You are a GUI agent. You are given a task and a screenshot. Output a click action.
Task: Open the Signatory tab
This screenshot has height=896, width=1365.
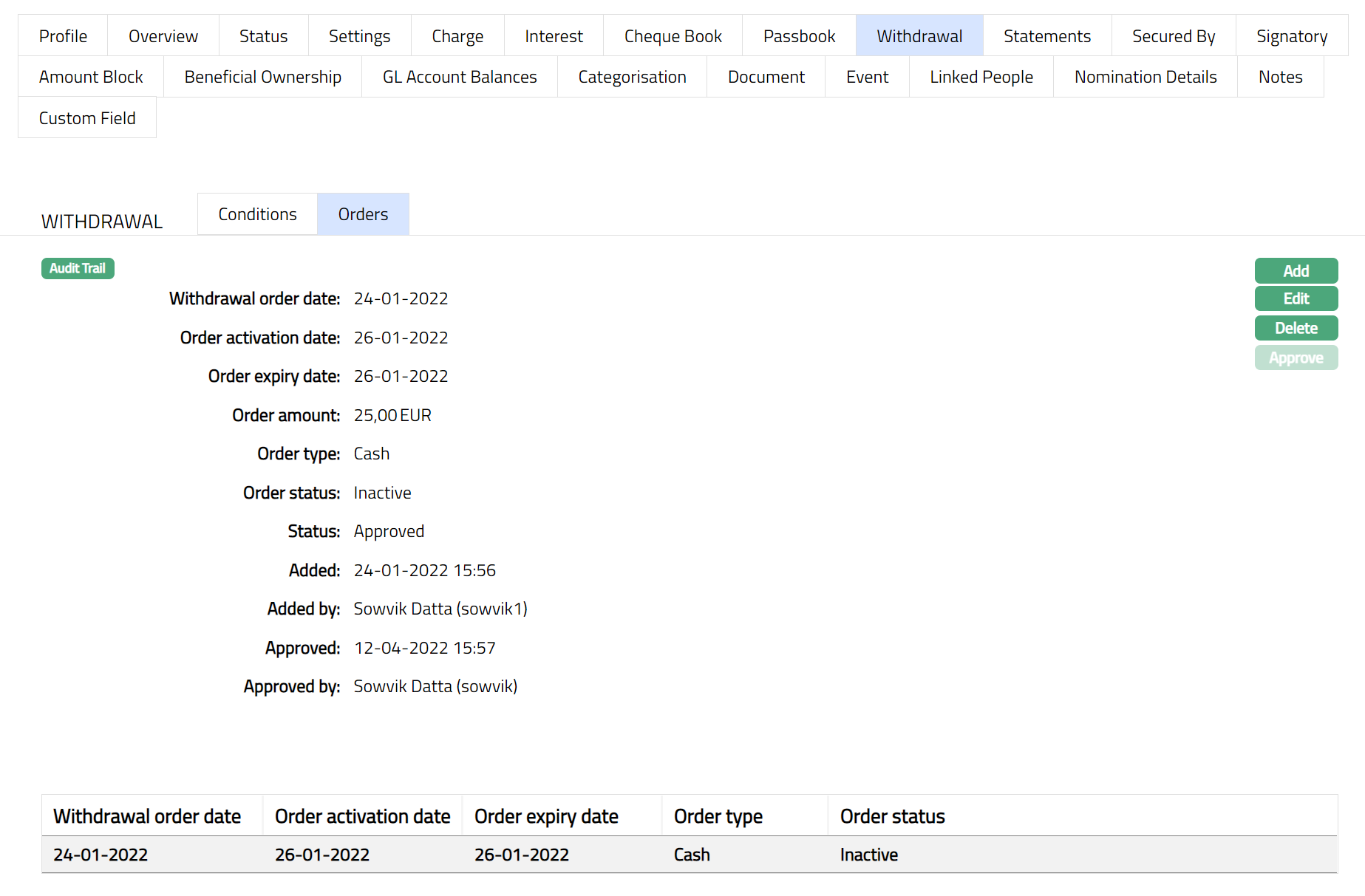[x=1291, y=36]
